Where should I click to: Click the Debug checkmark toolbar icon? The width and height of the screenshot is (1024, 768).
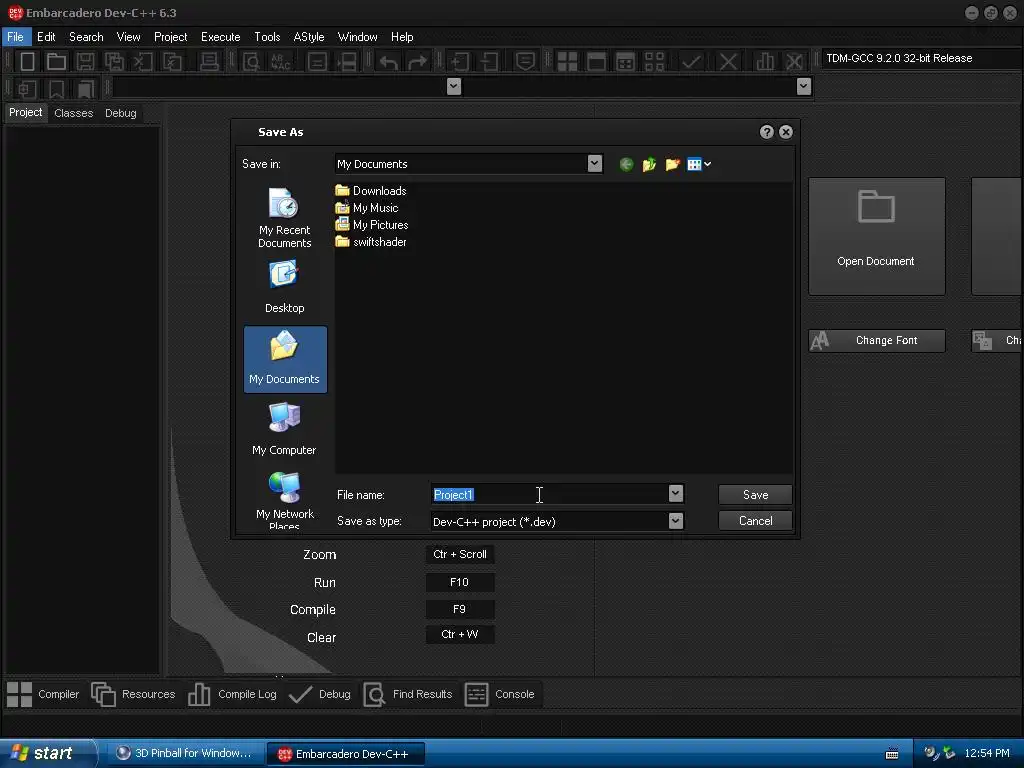tap(692, 62)
